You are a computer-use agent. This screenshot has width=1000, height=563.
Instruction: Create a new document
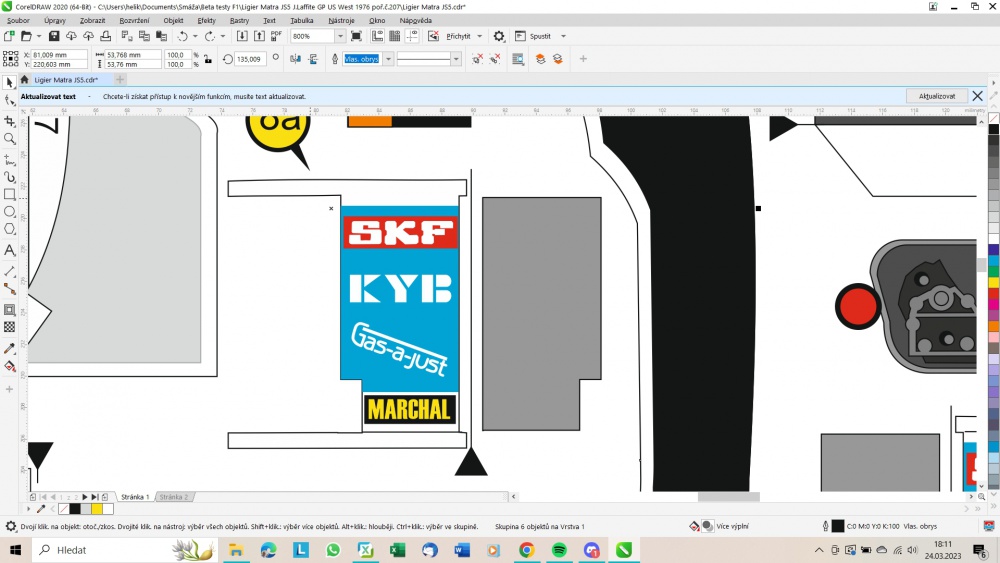tap(9, 36)
